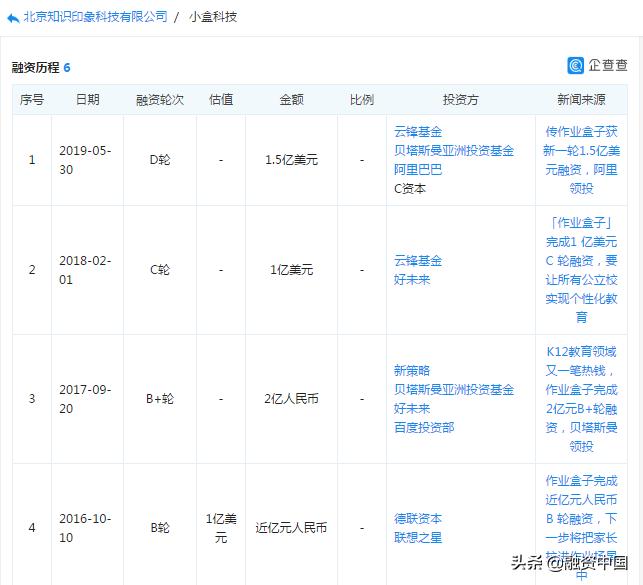This screenshot has width=643, height=585.
Task: Click the blue back arrow icon
Action: (13, 18)
